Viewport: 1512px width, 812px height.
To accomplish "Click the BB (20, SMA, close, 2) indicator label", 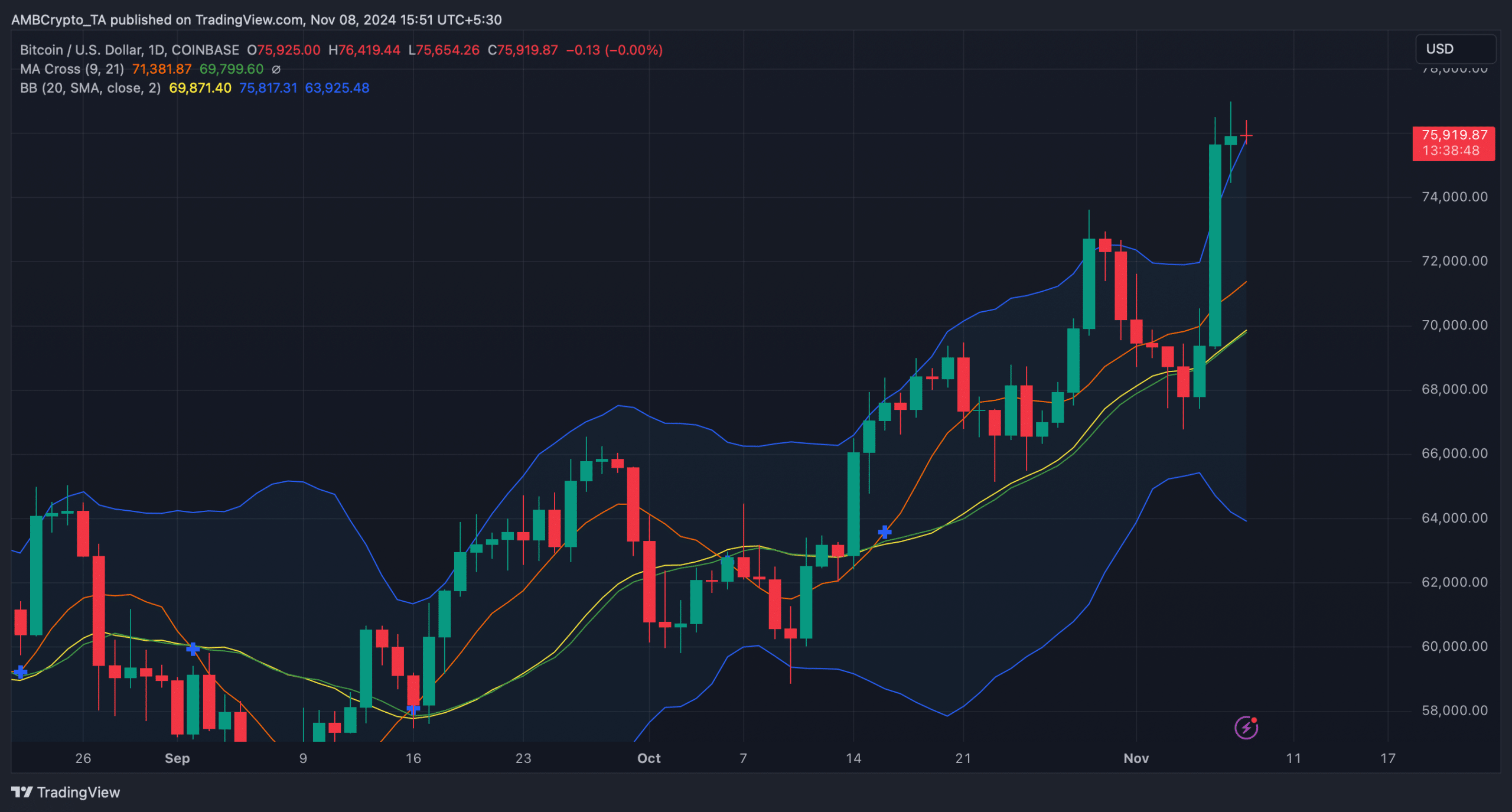I will click(90, 88).
